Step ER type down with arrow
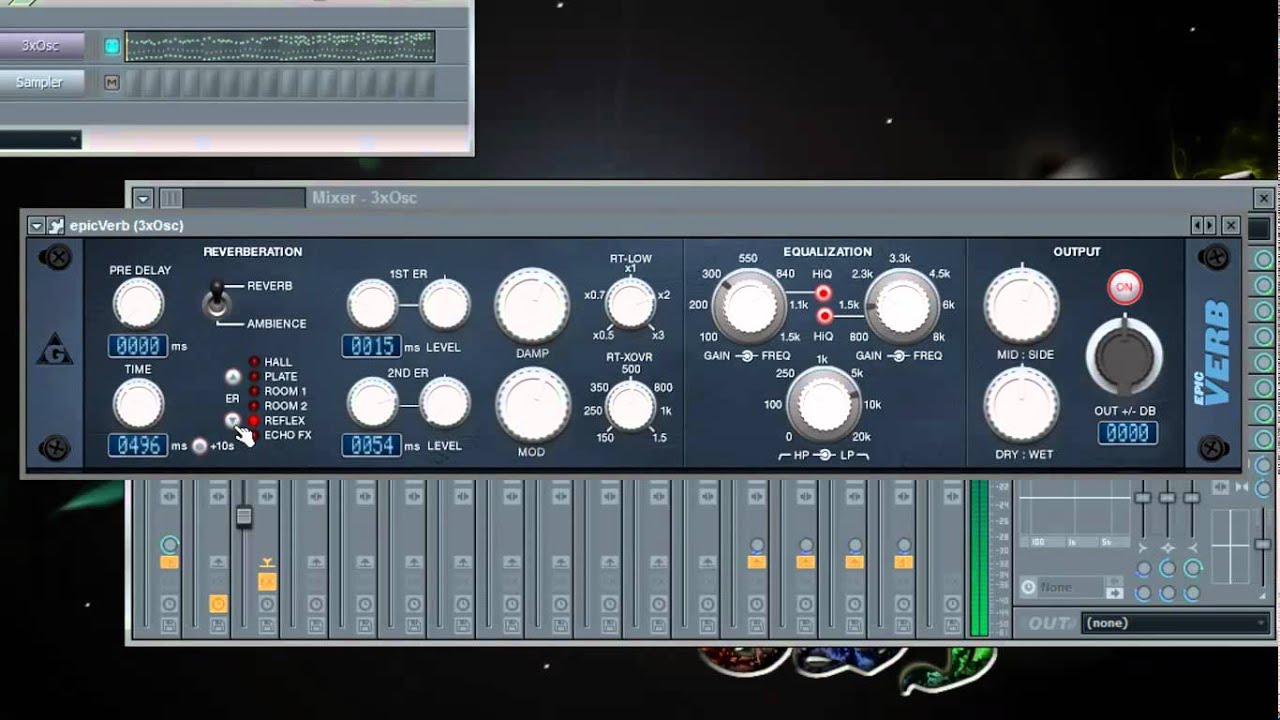 coord(233,420)
